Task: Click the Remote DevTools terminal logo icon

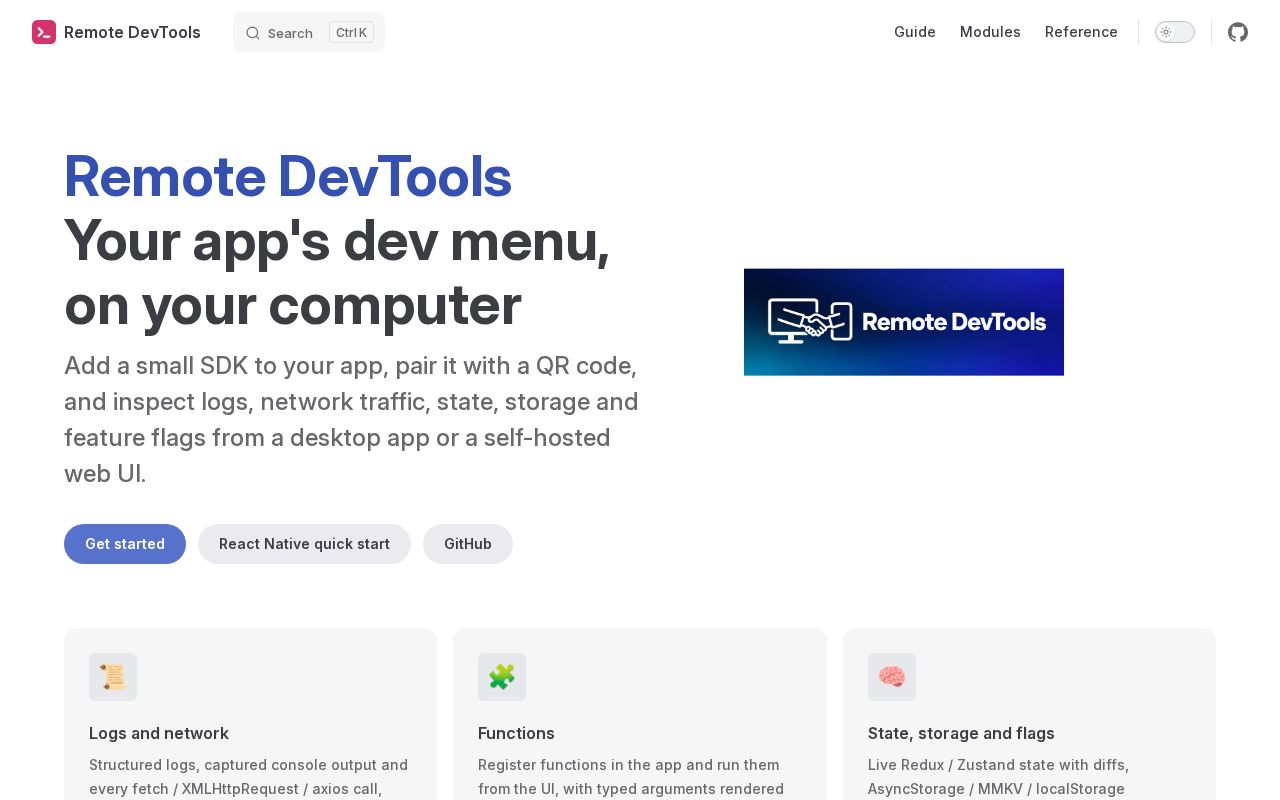Action: click(44, 32)
